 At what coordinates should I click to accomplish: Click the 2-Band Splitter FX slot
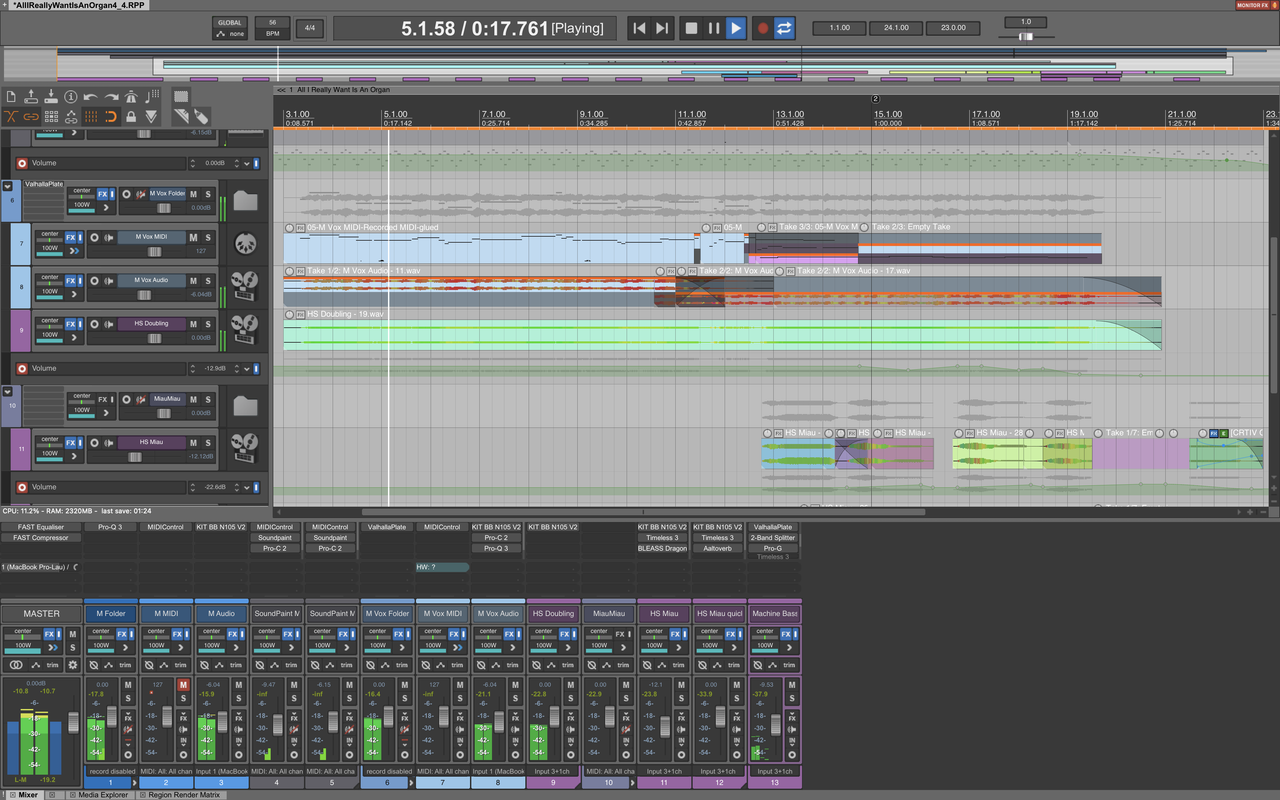pyautogui.click(x=774, y=538)
